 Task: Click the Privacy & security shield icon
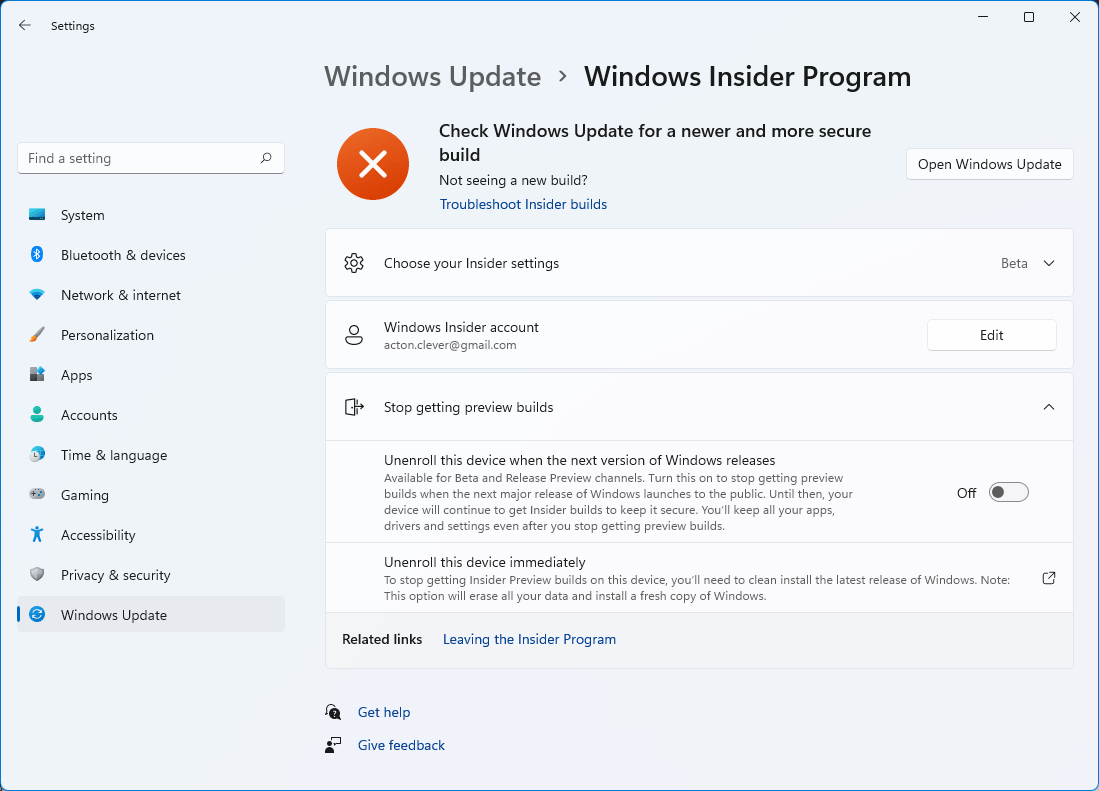(37, 575)
